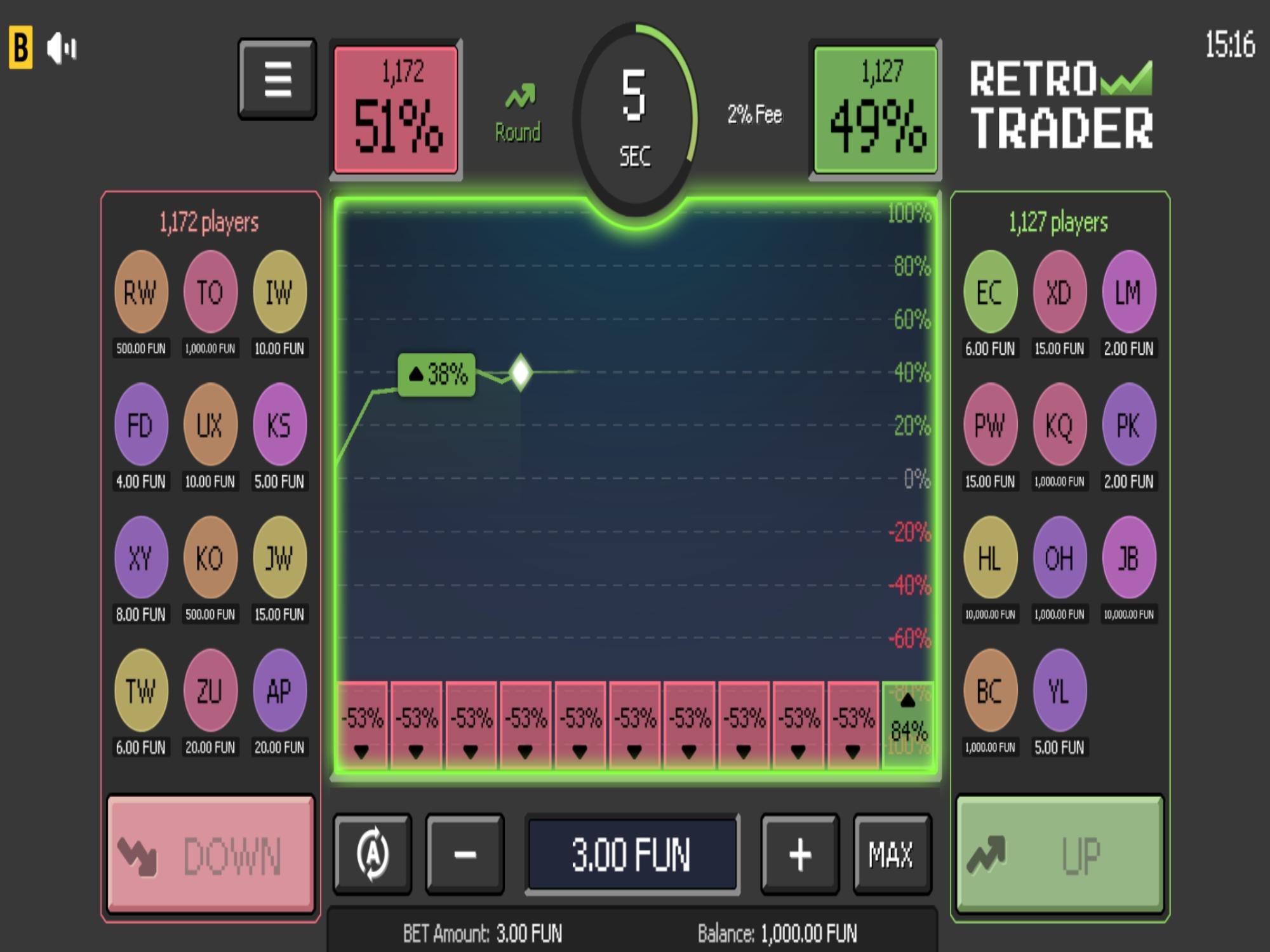Click the 51% red side panel

395,108
